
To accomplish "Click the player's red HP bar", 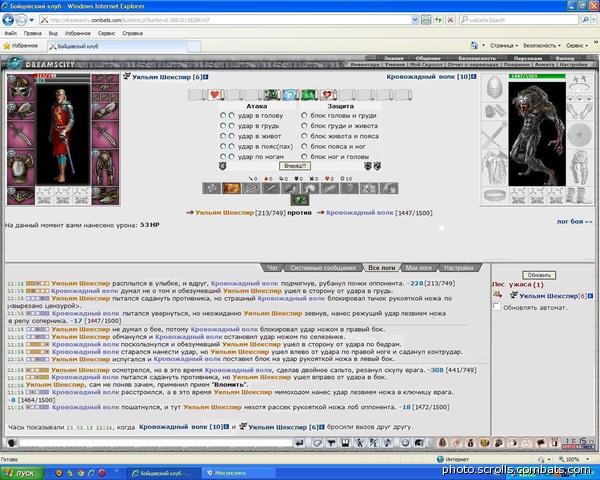I will click(x=63, y=76).
